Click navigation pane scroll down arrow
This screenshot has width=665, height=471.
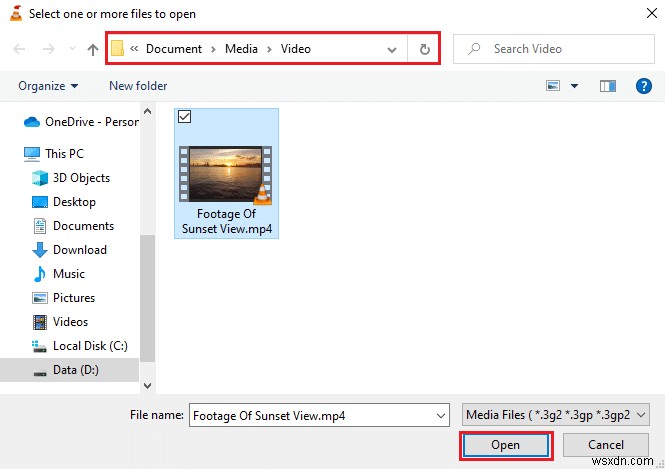tap(147, 386)
